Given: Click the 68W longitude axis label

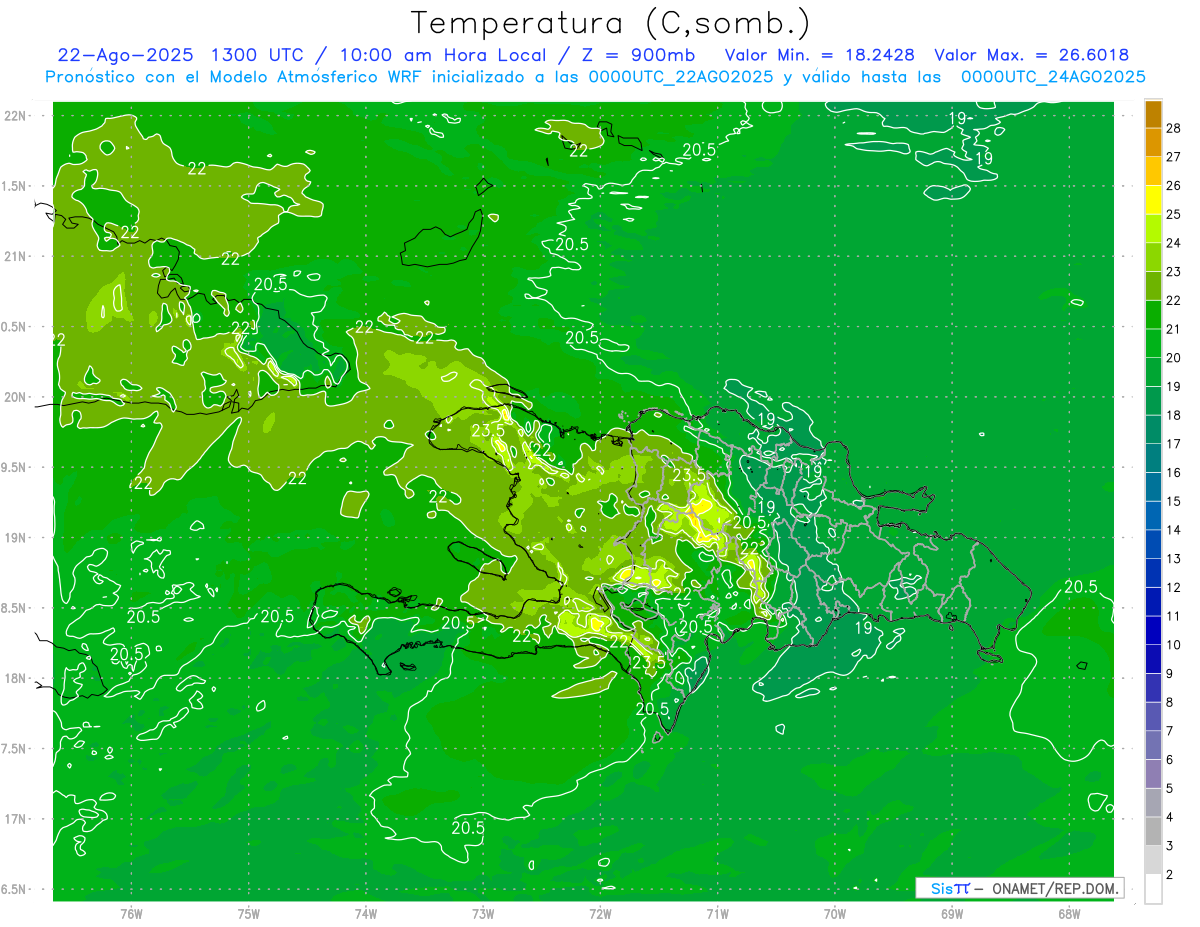Looking at the screenshot, I should tap(1069, 914).
